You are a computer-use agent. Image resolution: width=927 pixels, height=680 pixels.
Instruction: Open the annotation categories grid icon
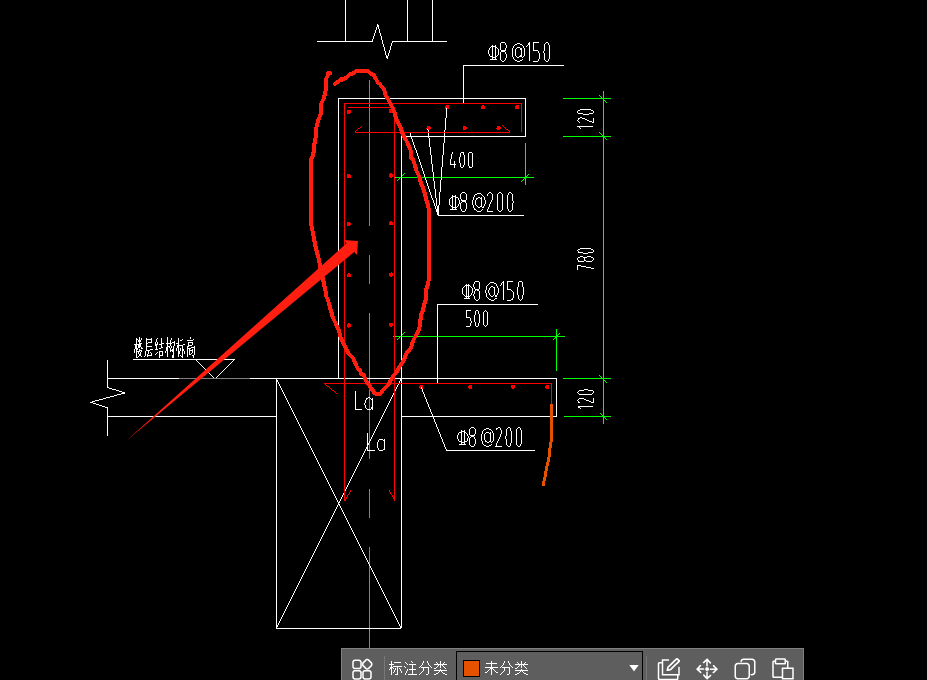pyautogui.click(x=362, y=669)
